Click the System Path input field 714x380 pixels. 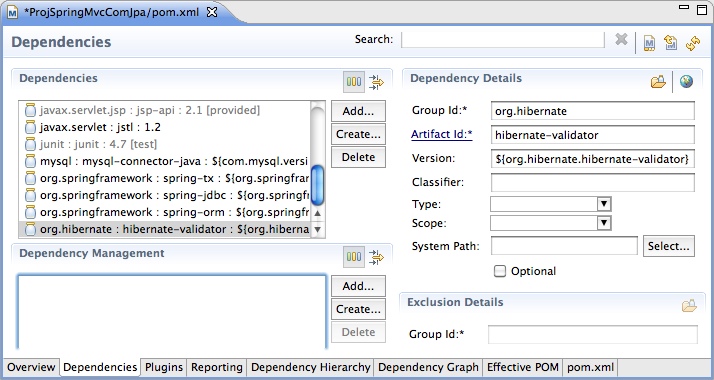564,246
